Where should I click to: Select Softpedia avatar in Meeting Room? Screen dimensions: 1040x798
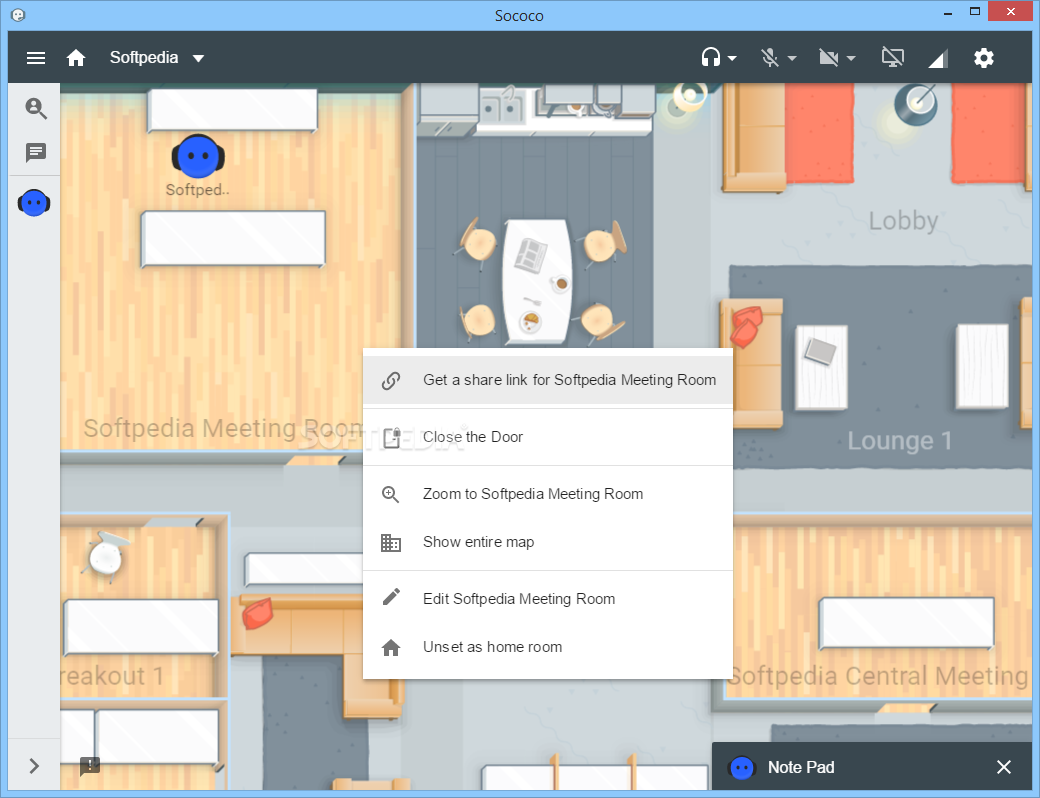click(198, 157)
